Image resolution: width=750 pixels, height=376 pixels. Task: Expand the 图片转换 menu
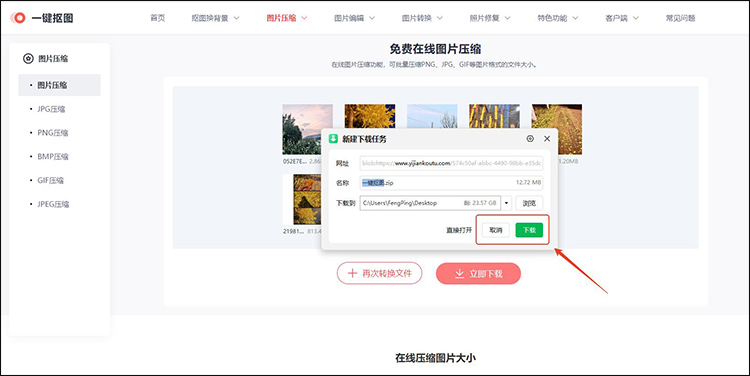[x=422, y=18]
